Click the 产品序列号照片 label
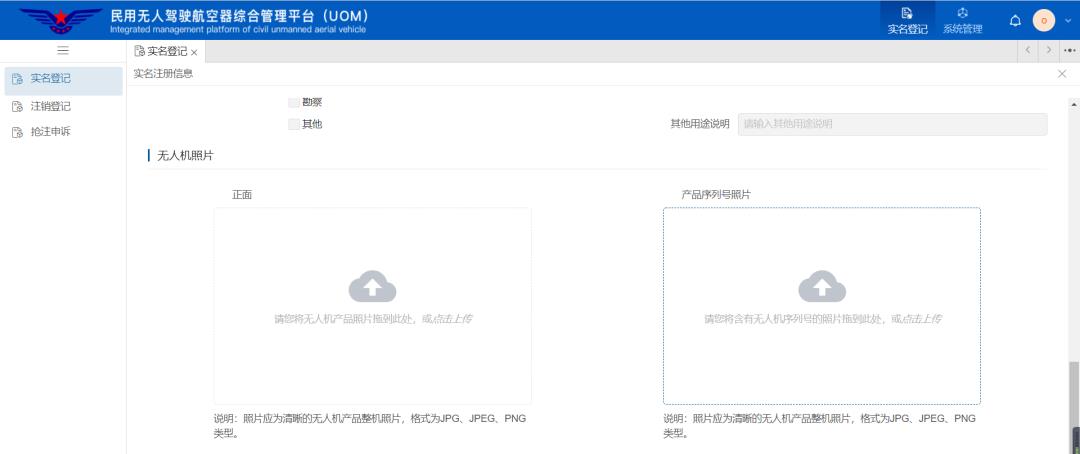 (716, 195)
